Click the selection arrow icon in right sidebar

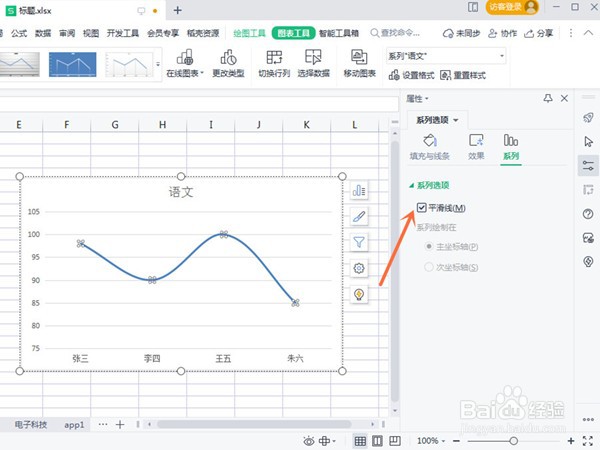pyautogui.click(x=588, y=142)
